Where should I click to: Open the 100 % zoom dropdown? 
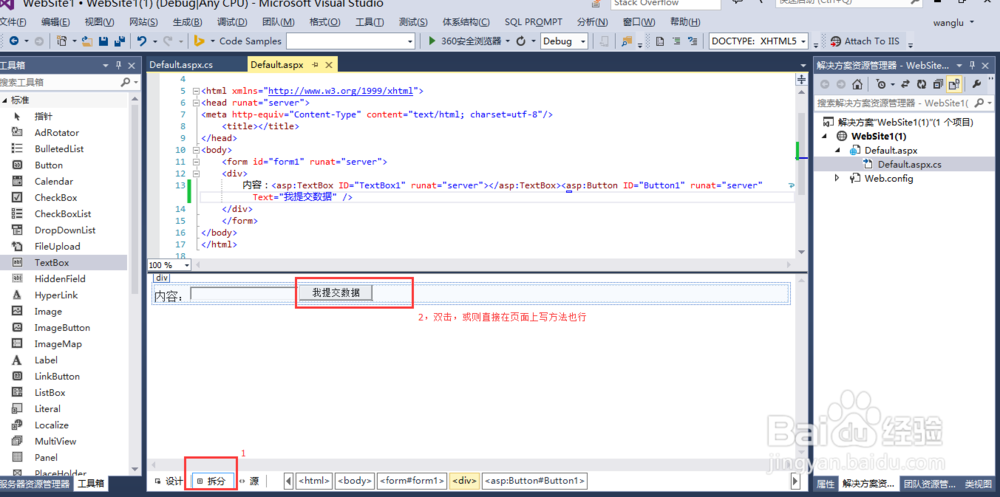(x=186, y=265)
